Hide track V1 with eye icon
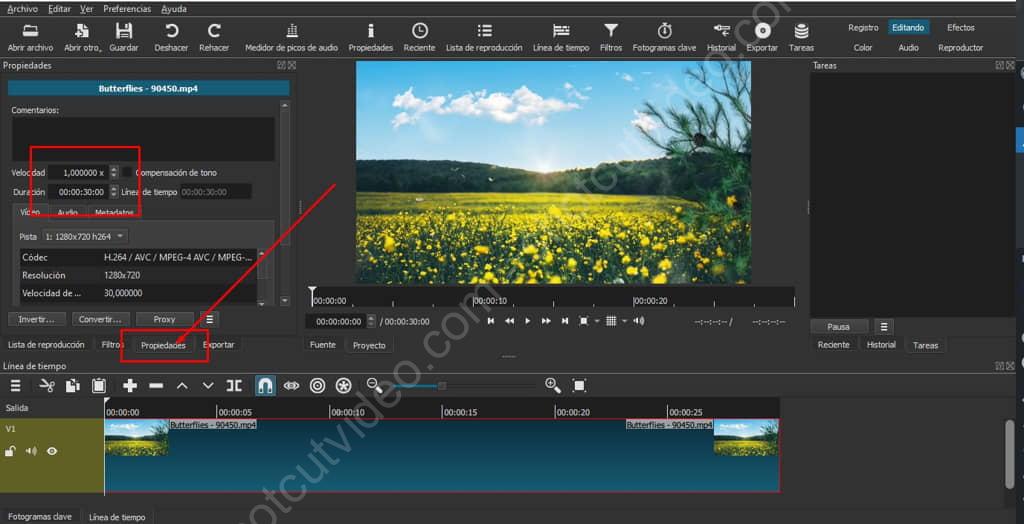The image size is (1024, 524). (52, 451)
